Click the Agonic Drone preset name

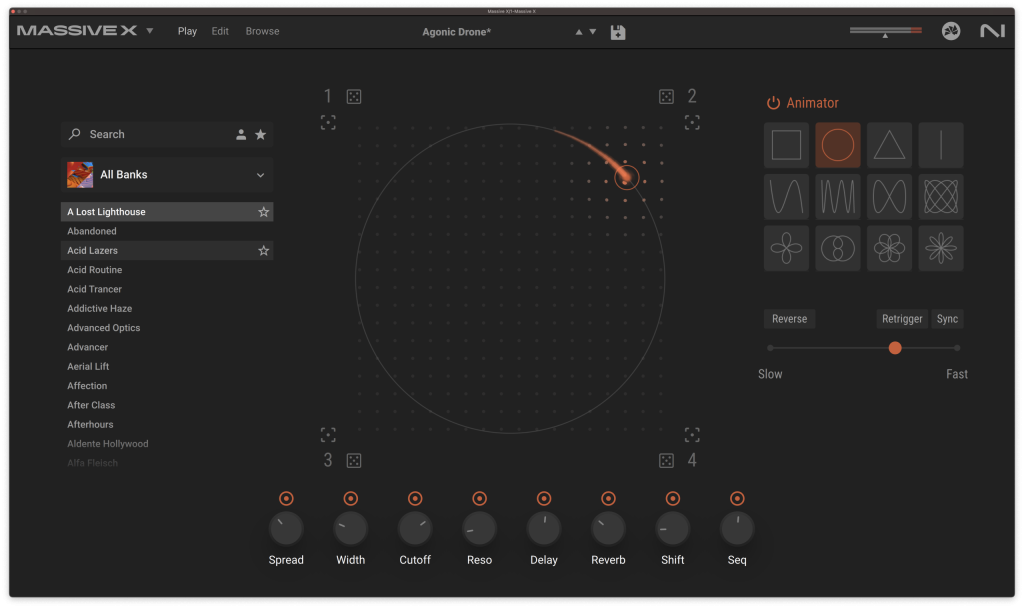[x=456, y=32]
